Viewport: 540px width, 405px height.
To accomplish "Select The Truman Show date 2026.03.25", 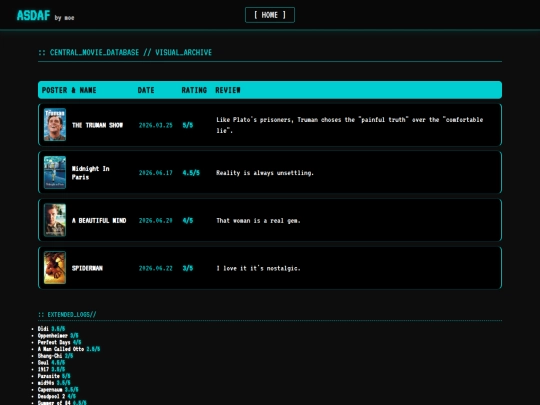I will pos(155,125).
